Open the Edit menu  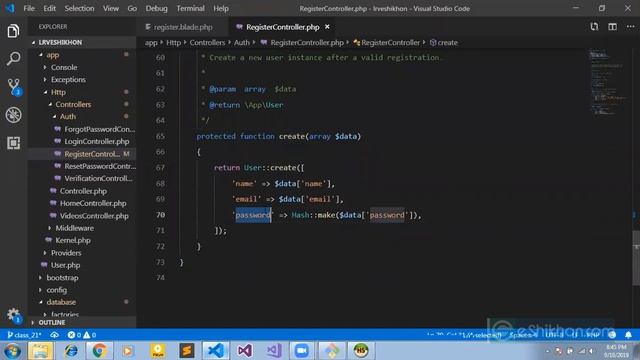49,8
